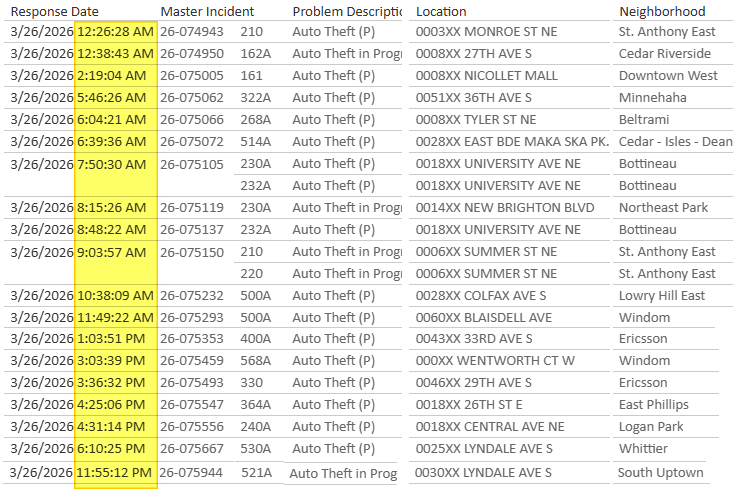Select the 6:39:36 AM time cell
The image size is (737, 491).
[111, 142]
